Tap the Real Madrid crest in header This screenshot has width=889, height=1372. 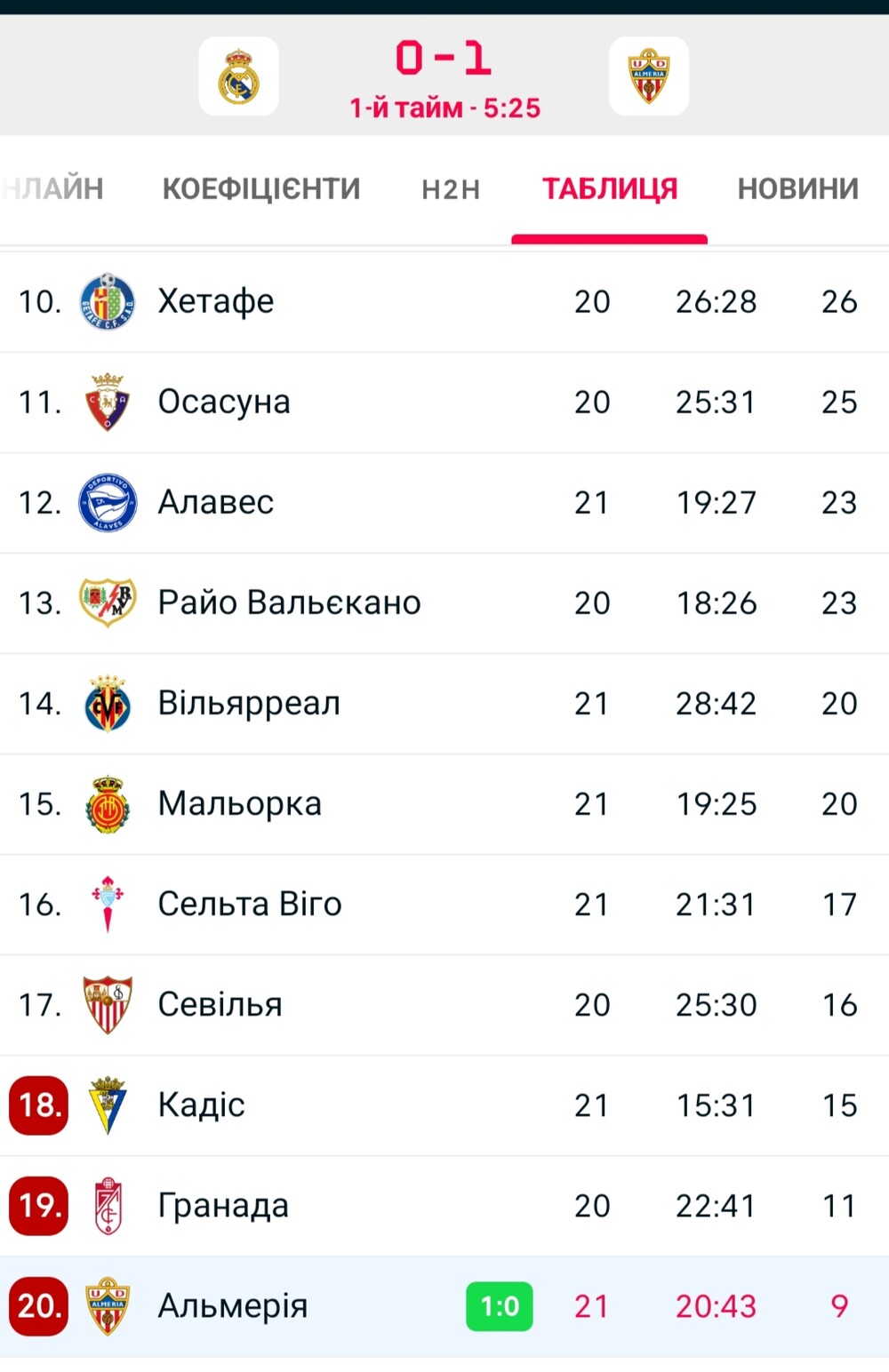pyautogui.click(x=238, y=76)
